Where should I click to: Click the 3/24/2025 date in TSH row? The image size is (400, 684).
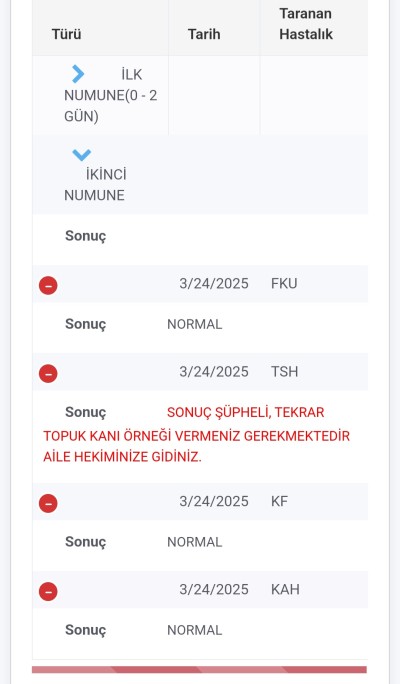click(x=214, y=372)
